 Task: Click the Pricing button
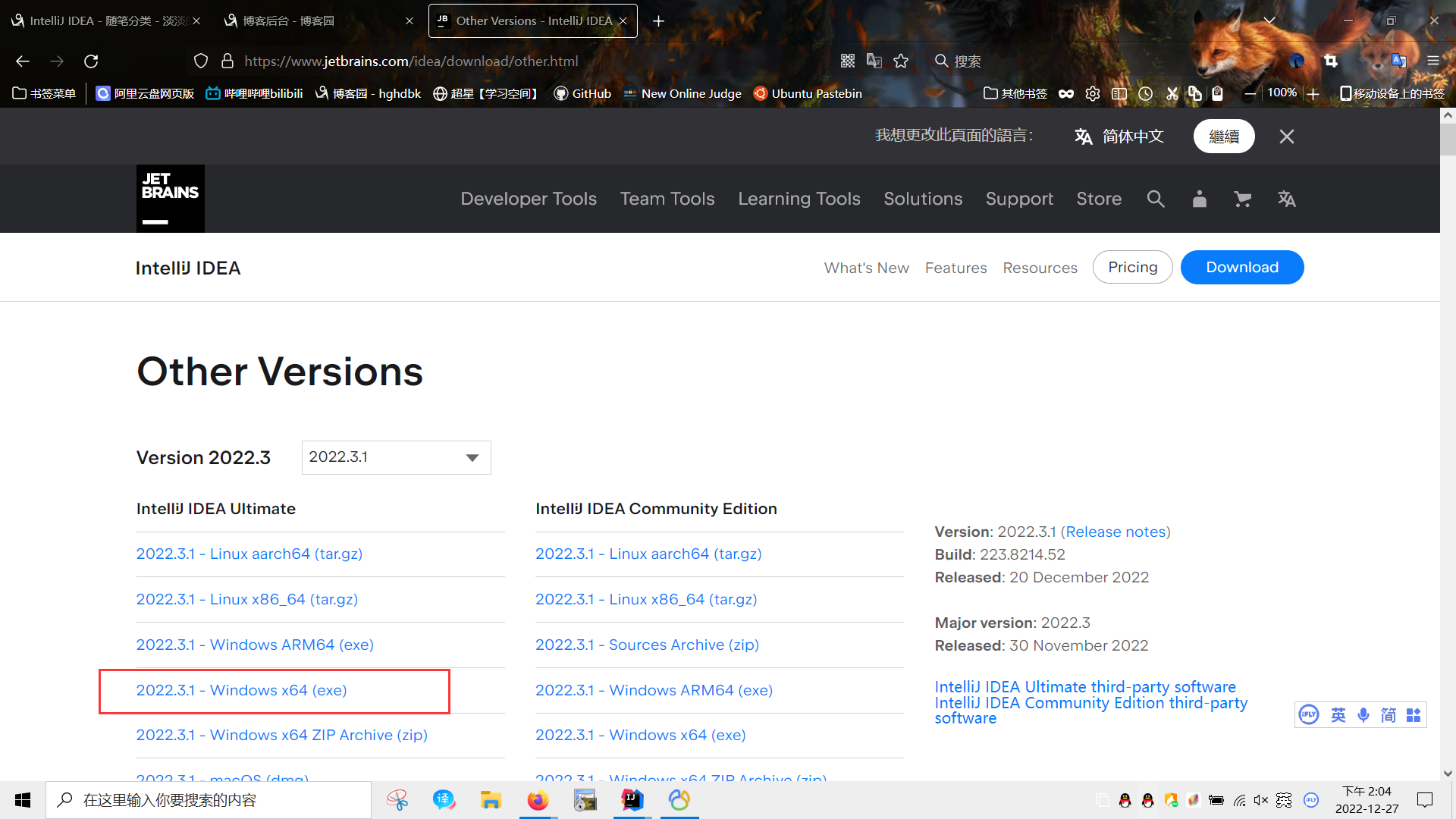pos(1132,267)
